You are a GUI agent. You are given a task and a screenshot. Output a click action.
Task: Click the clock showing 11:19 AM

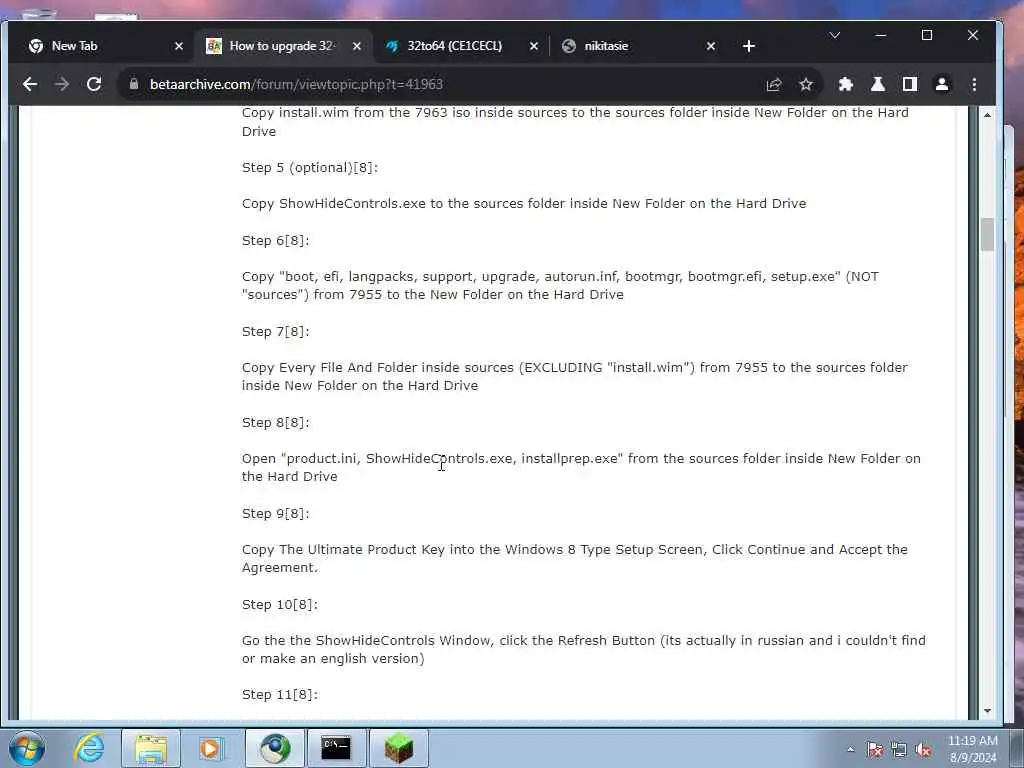pos(972,748)
